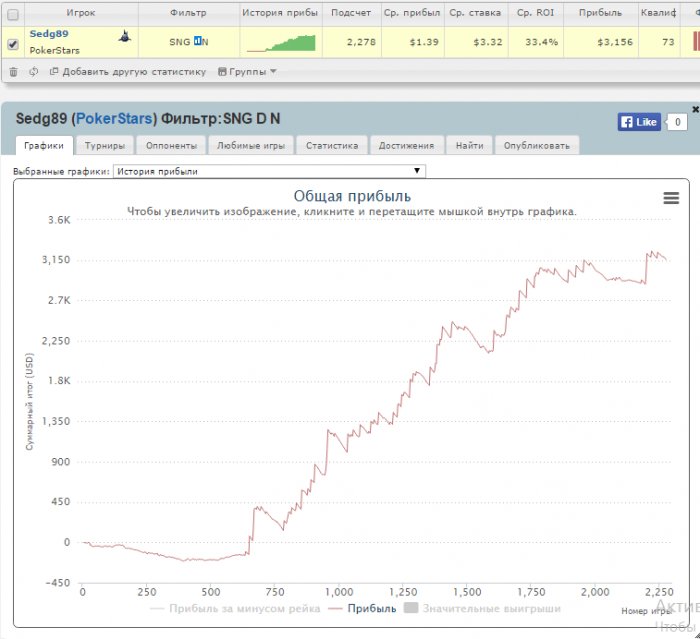
Task: Switch to the Турниры tab
Action: click(x=105, y=145)
